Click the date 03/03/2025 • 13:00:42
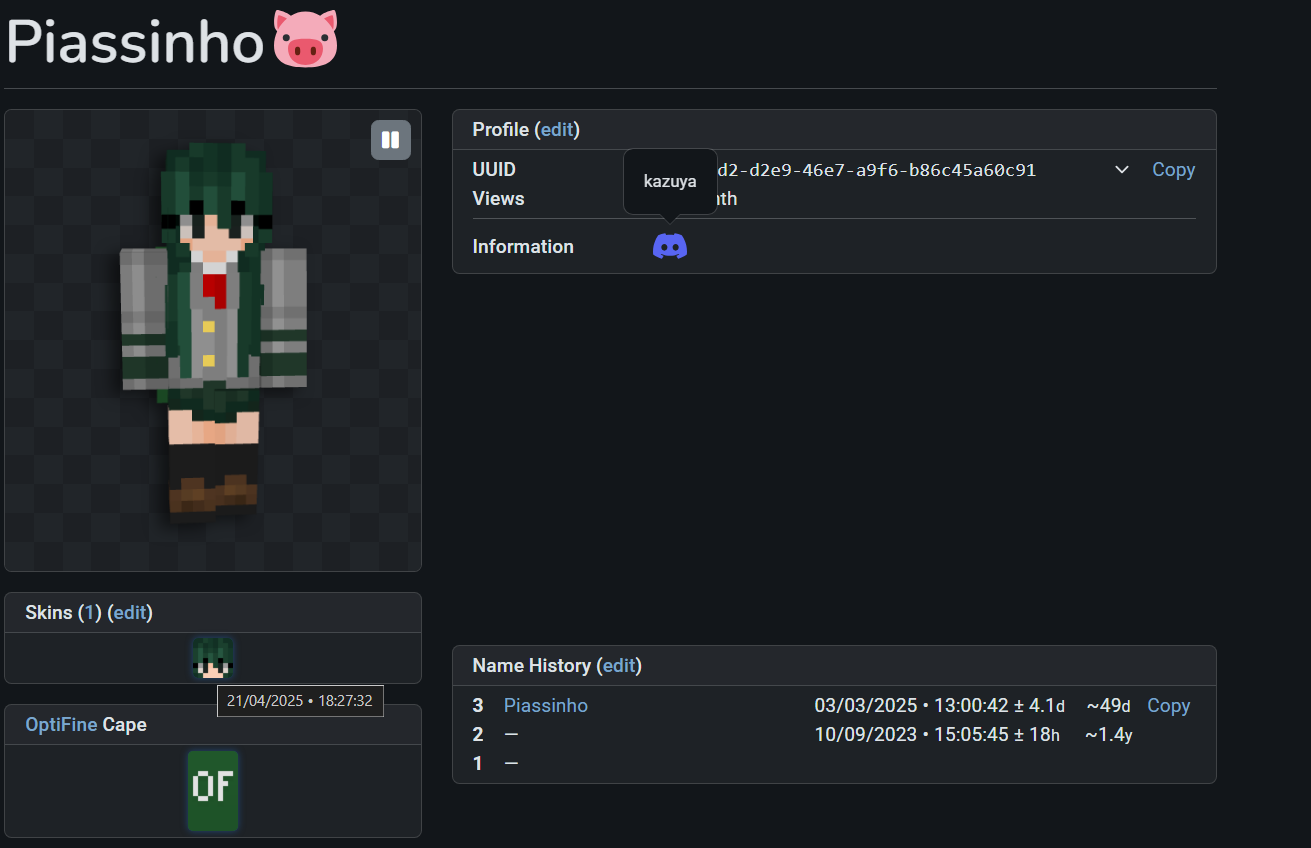 (x=911, y=706)
